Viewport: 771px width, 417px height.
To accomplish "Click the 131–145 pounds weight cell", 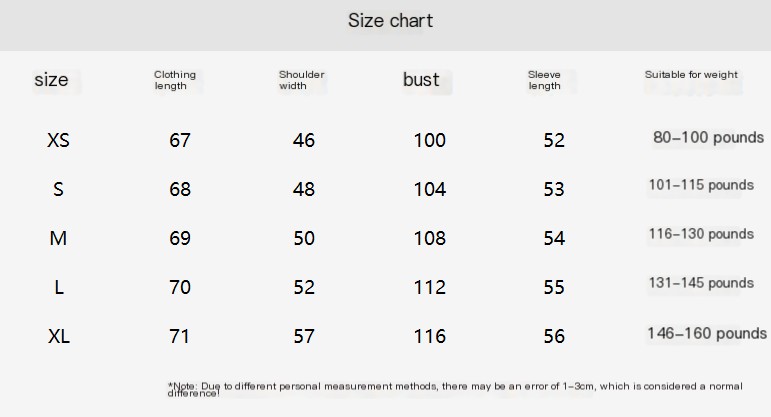I will (x=700, y=283).
